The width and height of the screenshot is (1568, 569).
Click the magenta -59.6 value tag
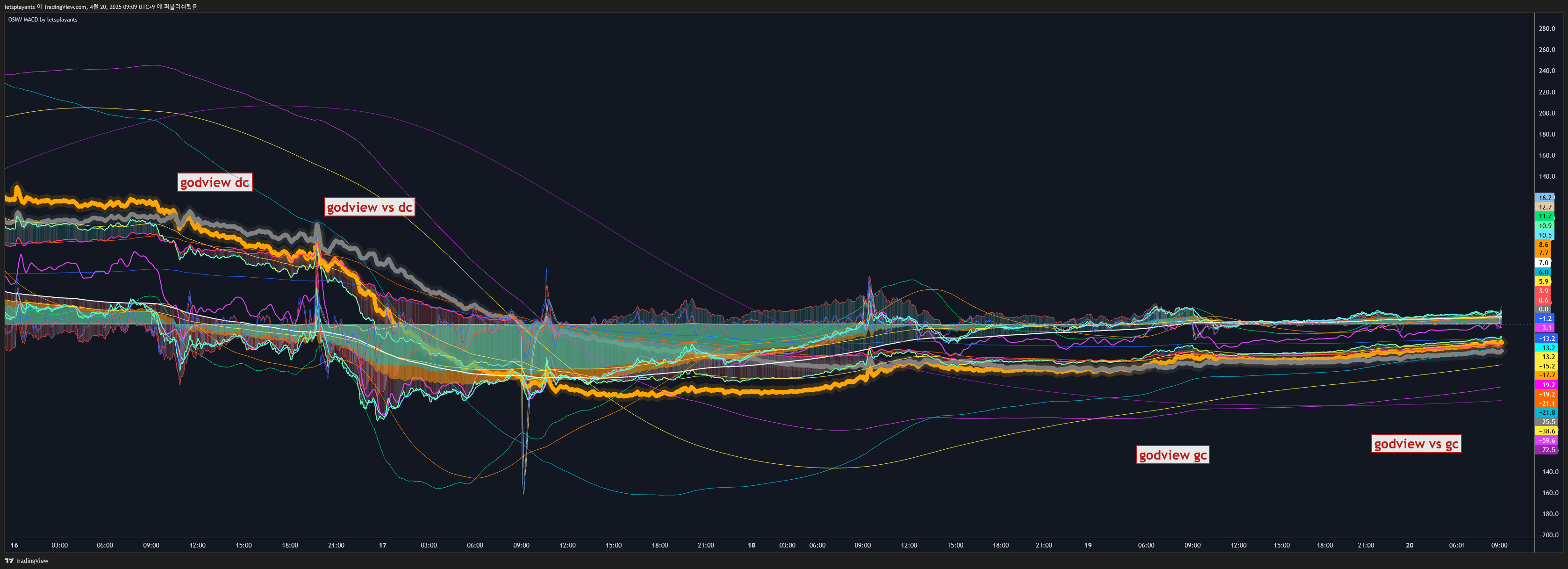(x=1546, y=440)
